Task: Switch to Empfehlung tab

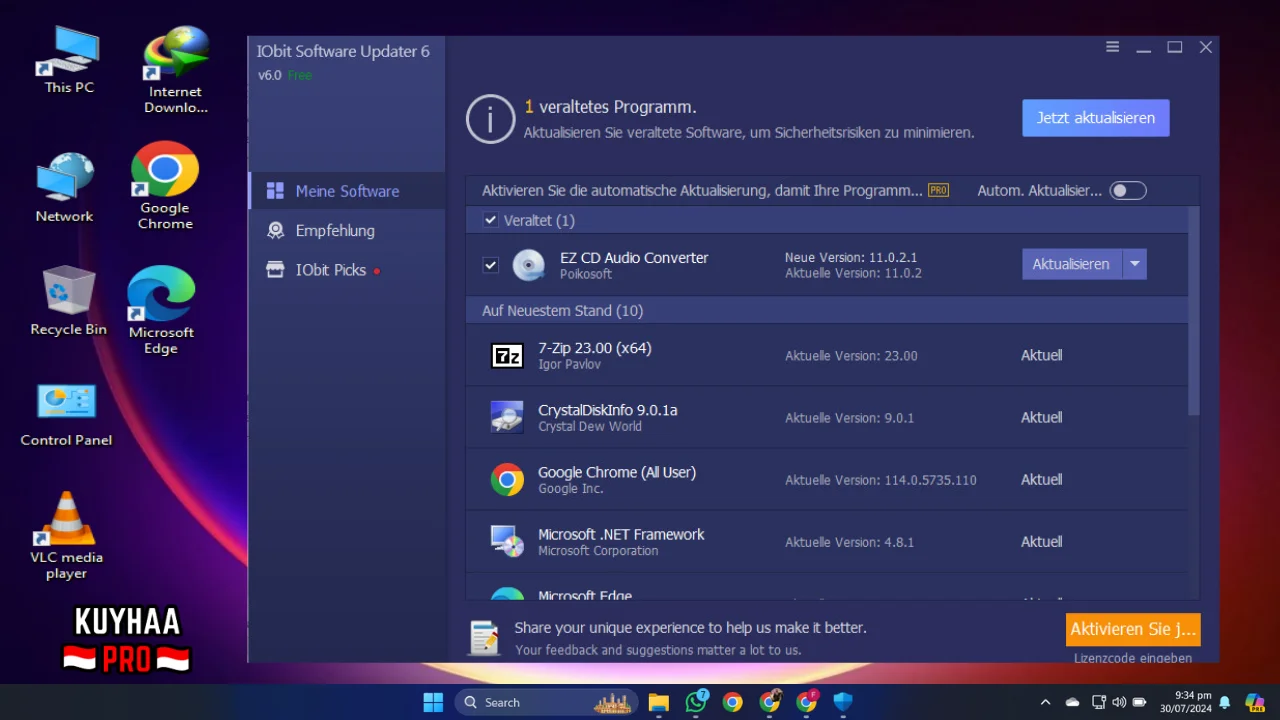Action: 347,230
